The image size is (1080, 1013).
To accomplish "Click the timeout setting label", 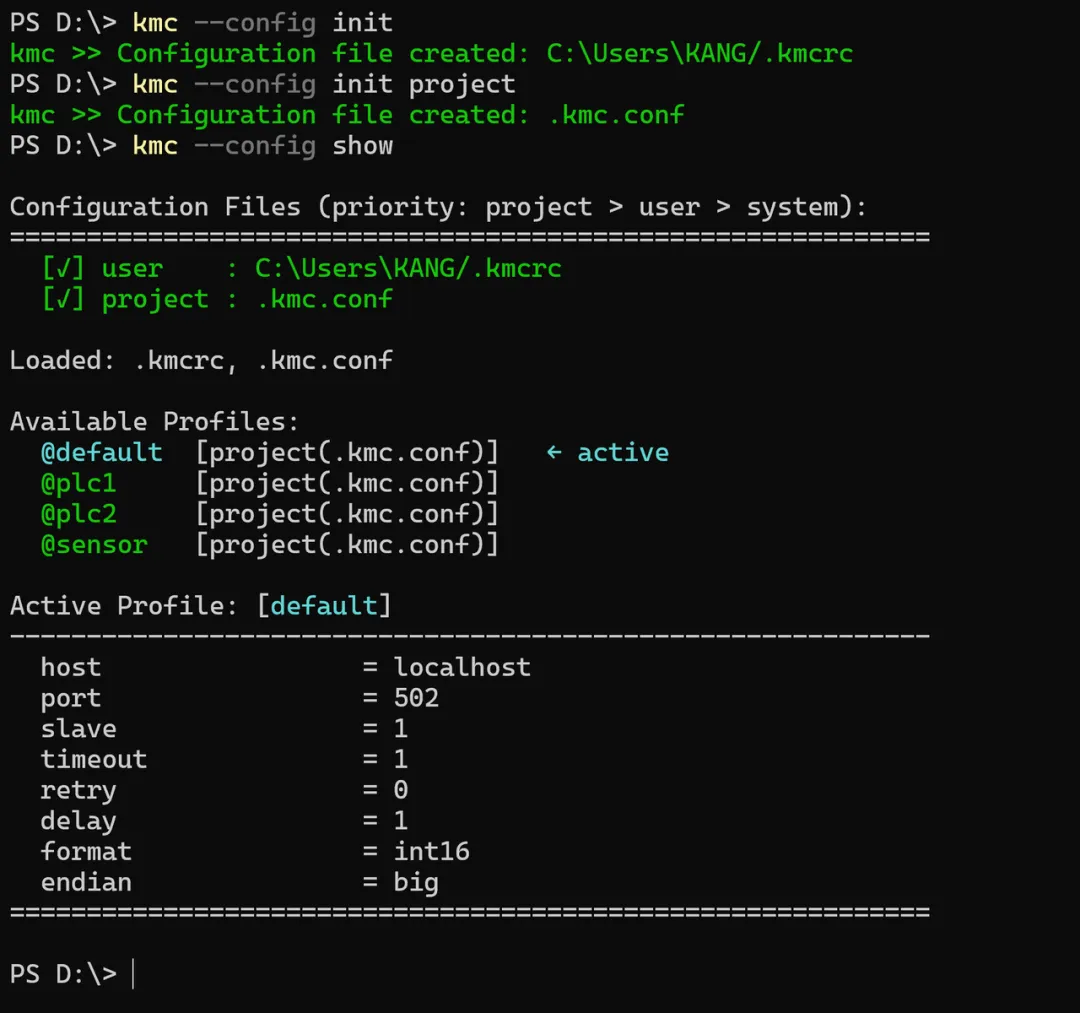I will [x=93, y=759].
